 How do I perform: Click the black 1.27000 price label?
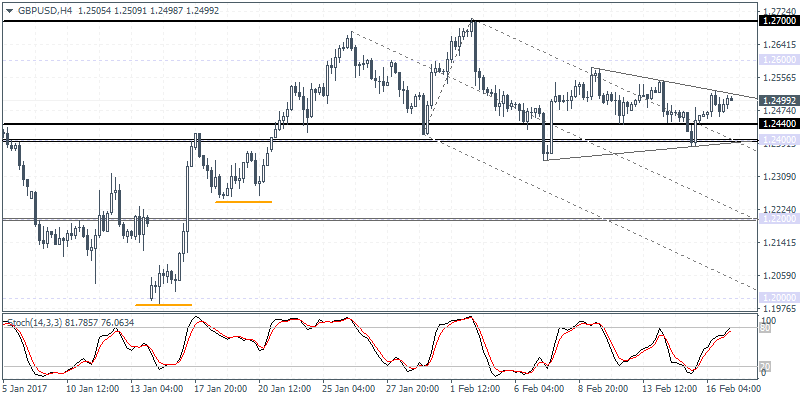[776, 21]
